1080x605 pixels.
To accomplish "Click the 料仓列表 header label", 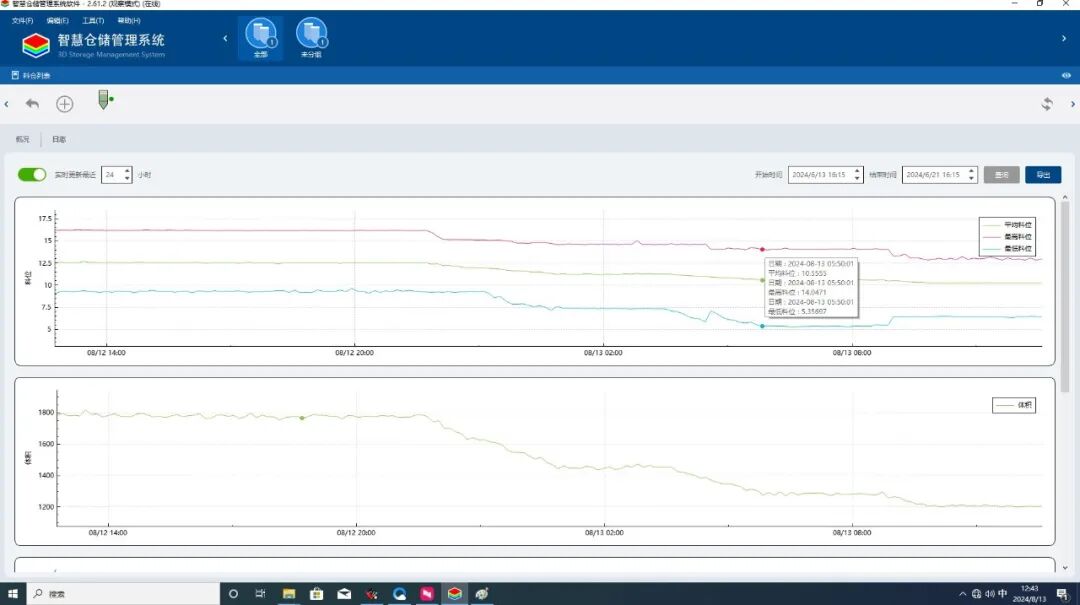I will pos(37,75).
